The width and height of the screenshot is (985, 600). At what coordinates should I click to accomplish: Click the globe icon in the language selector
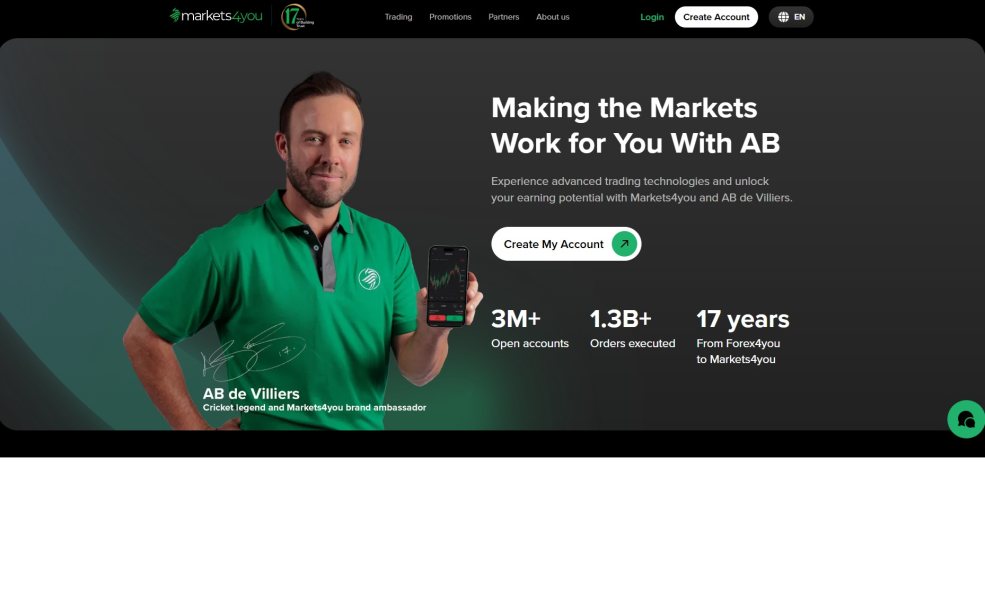pyautogui.click(x=783, y=17)
